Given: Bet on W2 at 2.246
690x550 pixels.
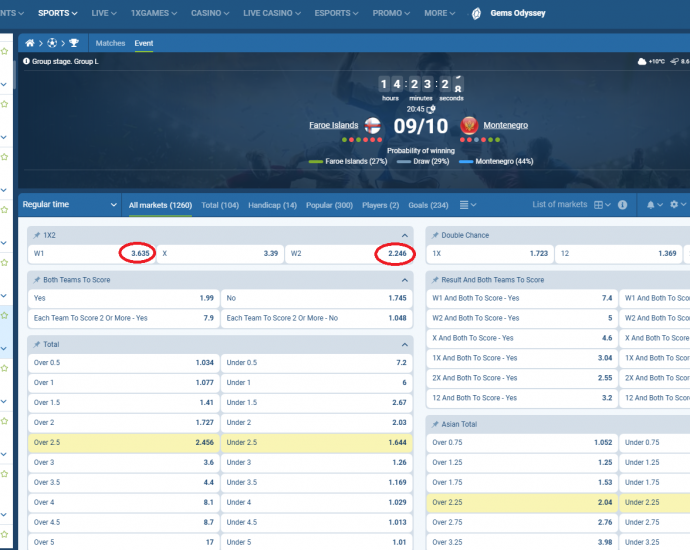Looking at the screenshot, I should (x=349, y=254).
